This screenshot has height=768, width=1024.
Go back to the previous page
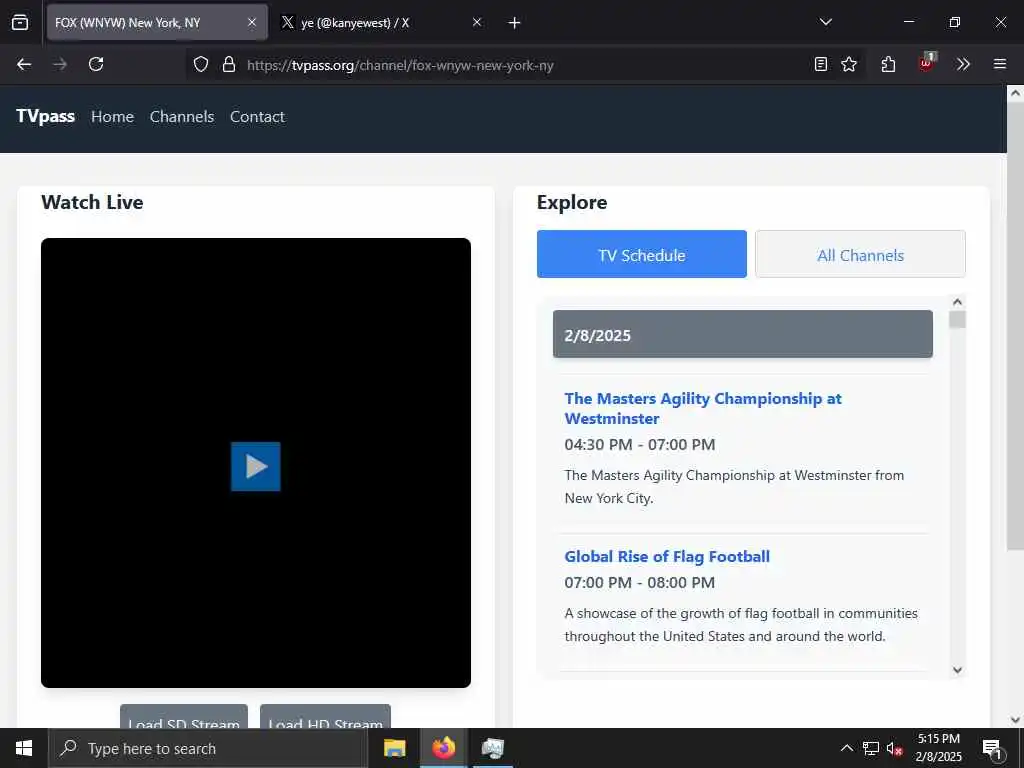[x=24, y=64]
